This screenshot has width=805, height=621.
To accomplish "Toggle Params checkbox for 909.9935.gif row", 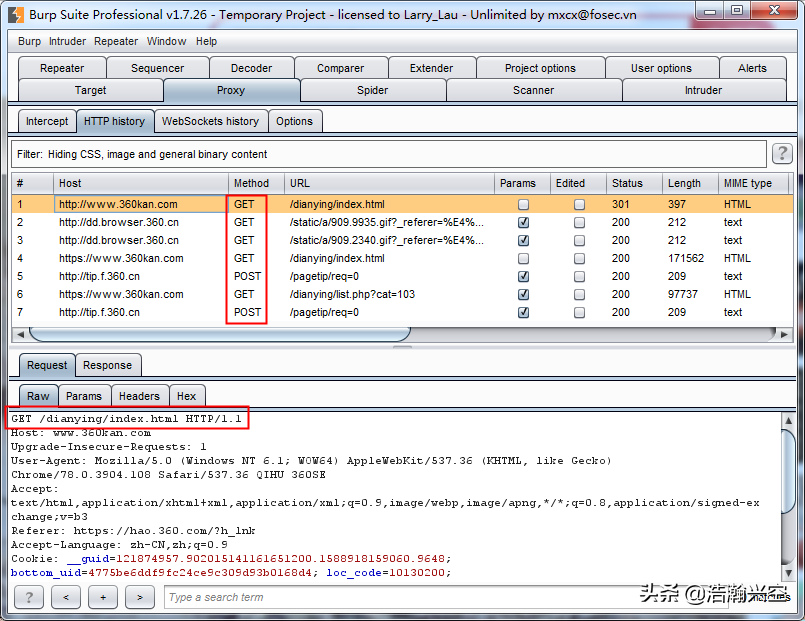I will tap(523, 222).
